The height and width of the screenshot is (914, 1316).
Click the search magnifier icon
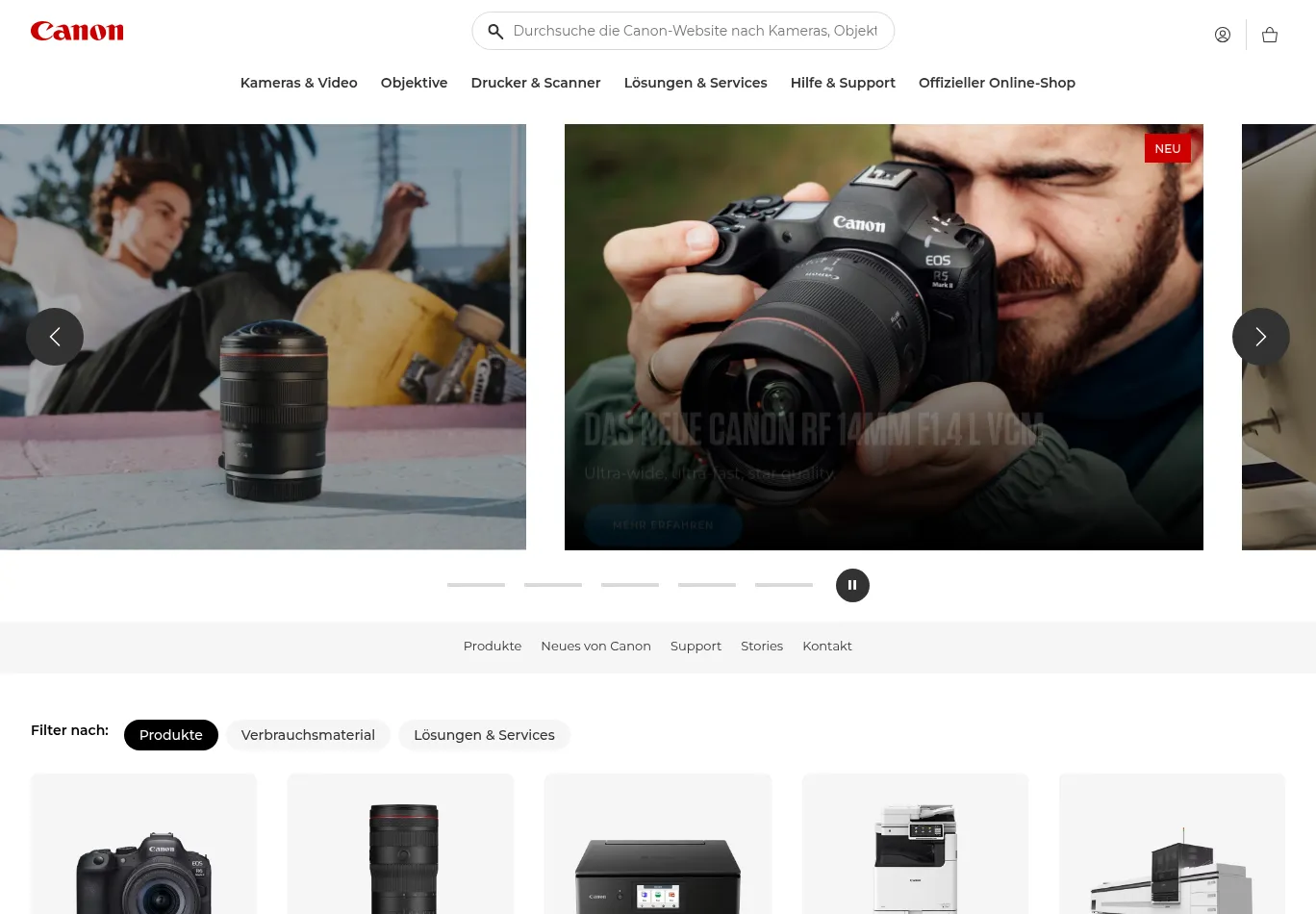[495, 32]
